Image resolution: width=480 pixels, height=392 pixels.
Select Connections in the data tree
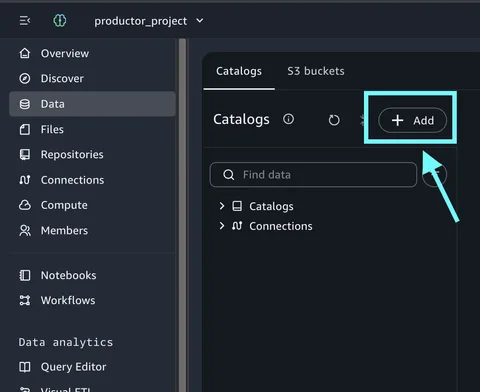click(x=281, y=226)
